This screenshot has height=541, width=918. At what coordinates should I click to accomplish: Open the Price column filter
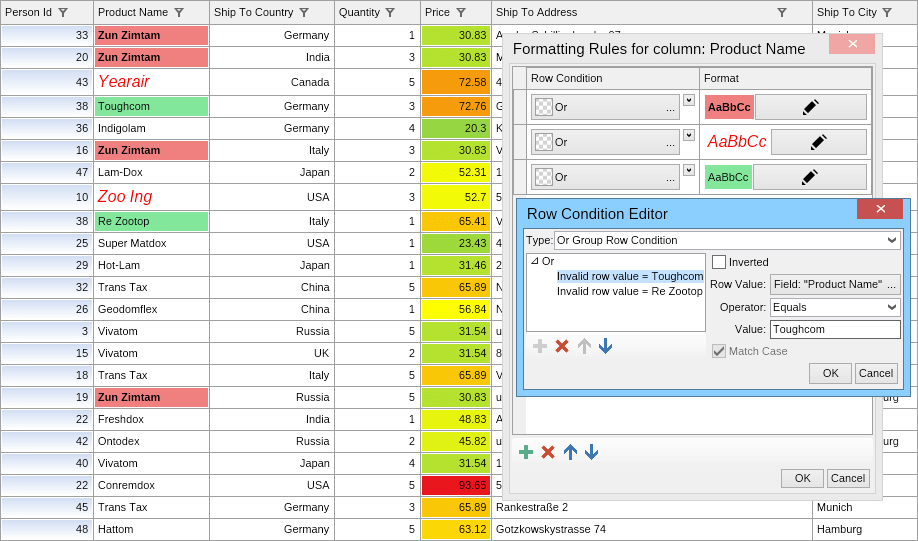point(461,12)
